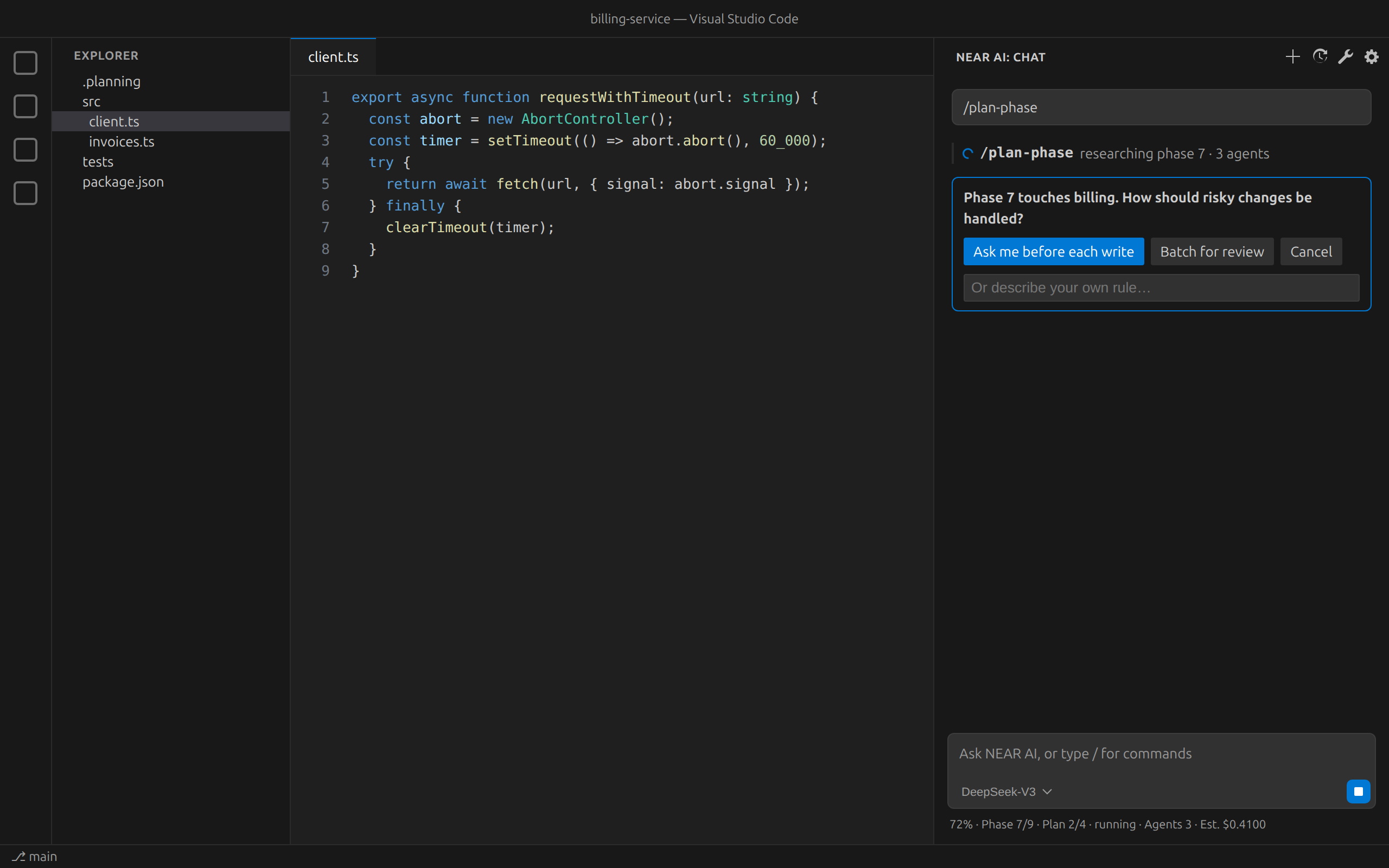Click 'clearTimeout(timer);' on line 7
1389x868 pixels.
470,227
